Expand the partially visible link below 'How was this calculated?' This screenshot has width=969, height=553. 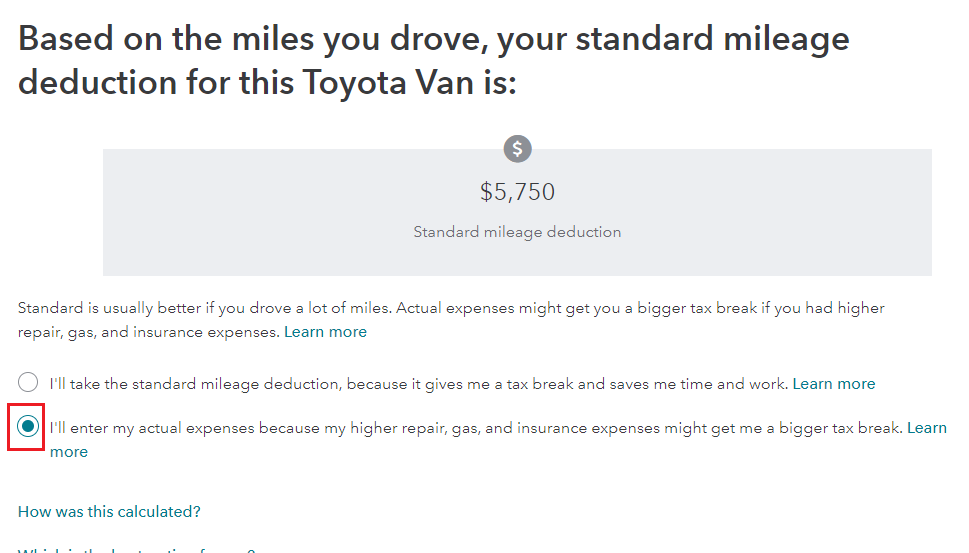point(136,549)
